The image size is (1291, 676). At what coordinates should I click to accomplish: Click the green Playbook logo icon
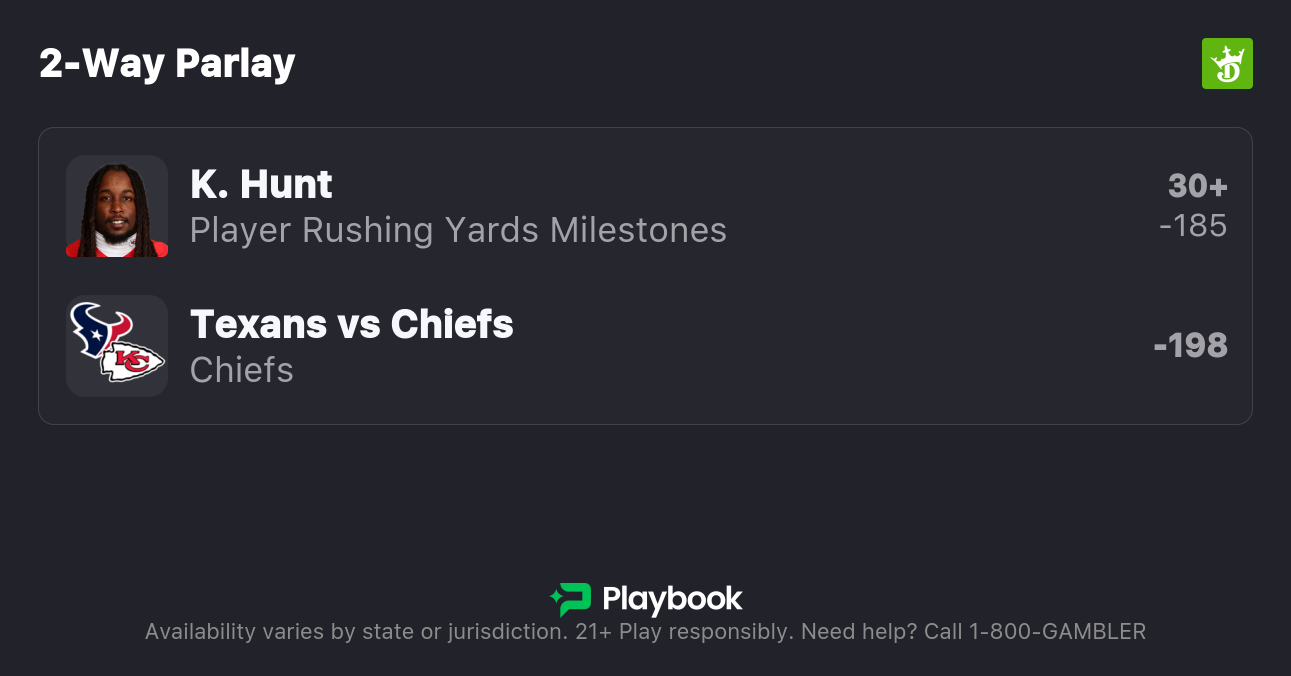[571, 599]
